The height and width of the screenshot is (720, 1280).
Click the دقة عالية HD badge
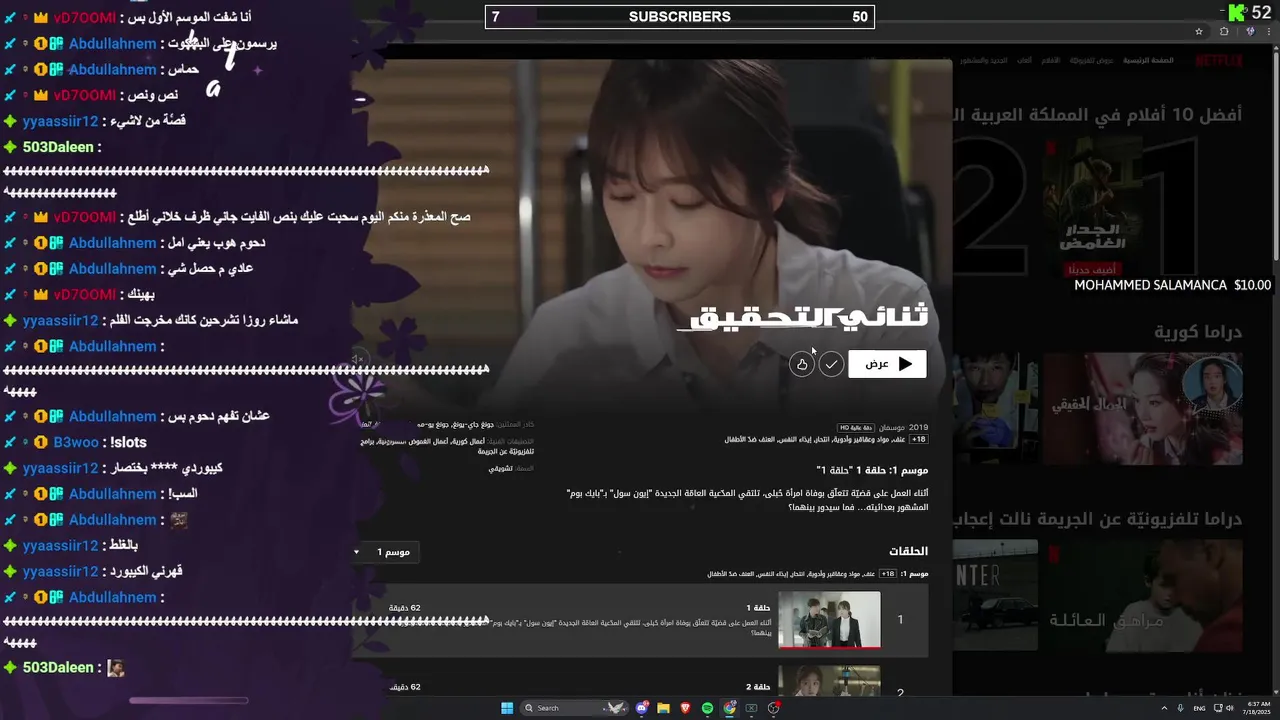tap(855, 428)
